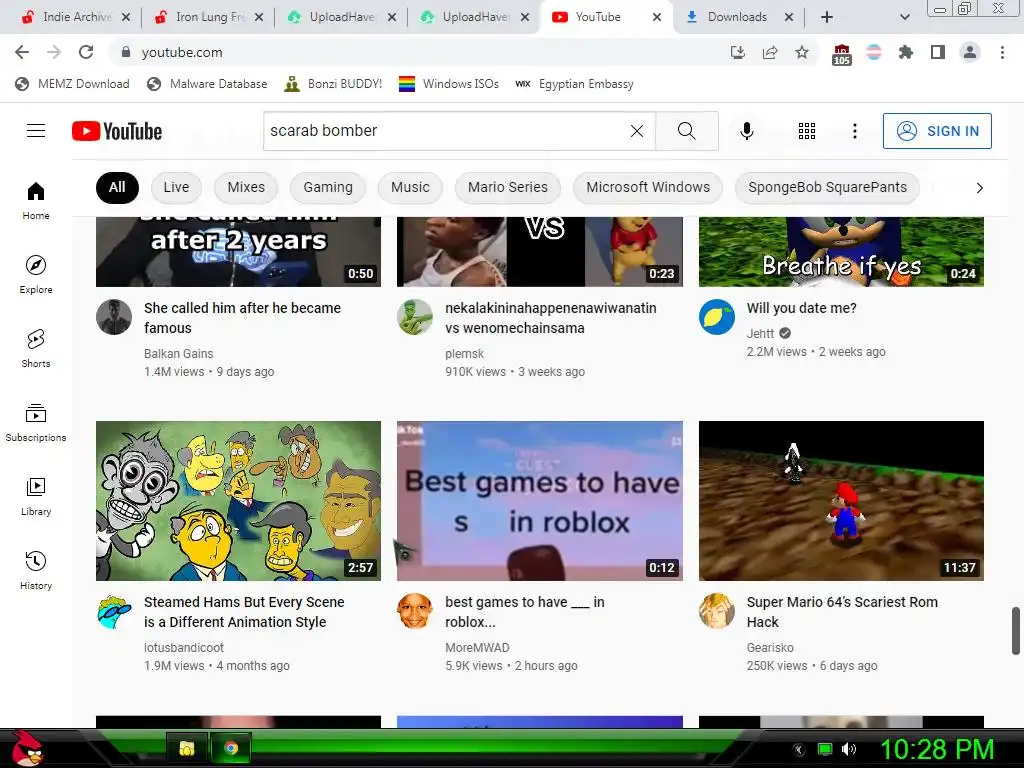Viewport: 1024px width, 768px height.
Task: Click the YouTube logo
Action: pos(117,131)
